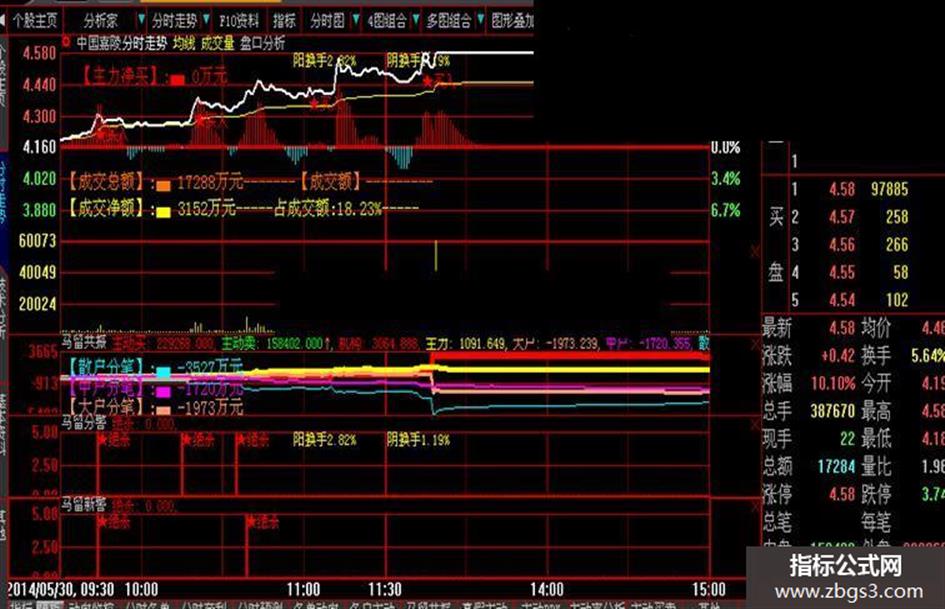Expand the dropdown arrow beside 分析家

coord(141,20)
